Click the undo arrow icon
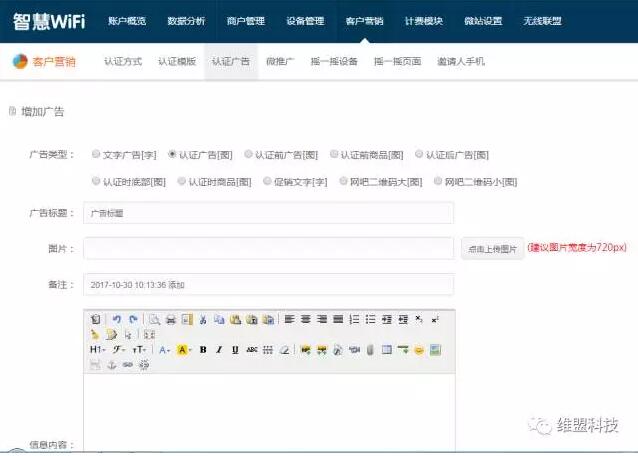 coord(117,319)
